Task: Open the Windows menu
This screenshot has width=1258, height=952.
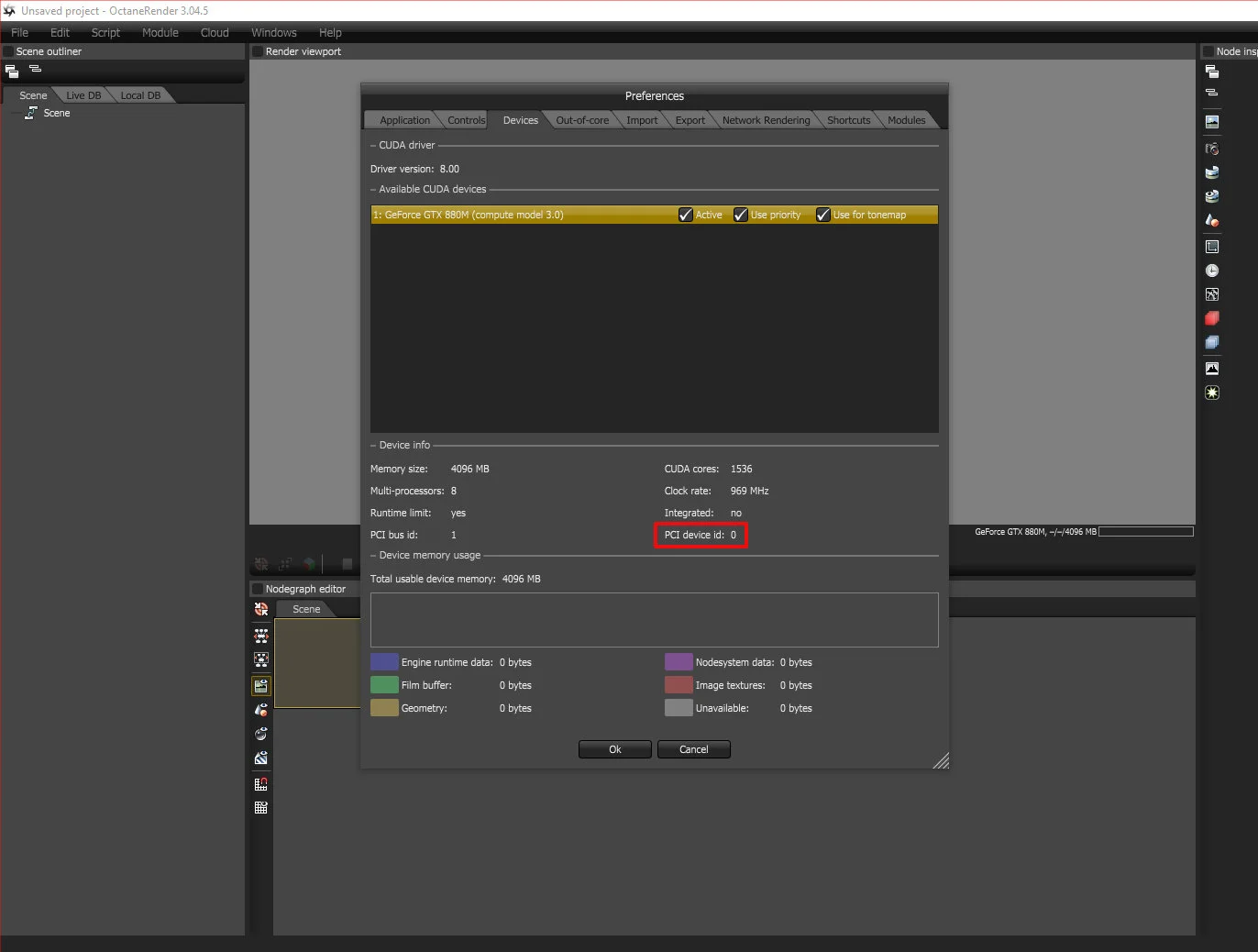Action: [274, 32]
